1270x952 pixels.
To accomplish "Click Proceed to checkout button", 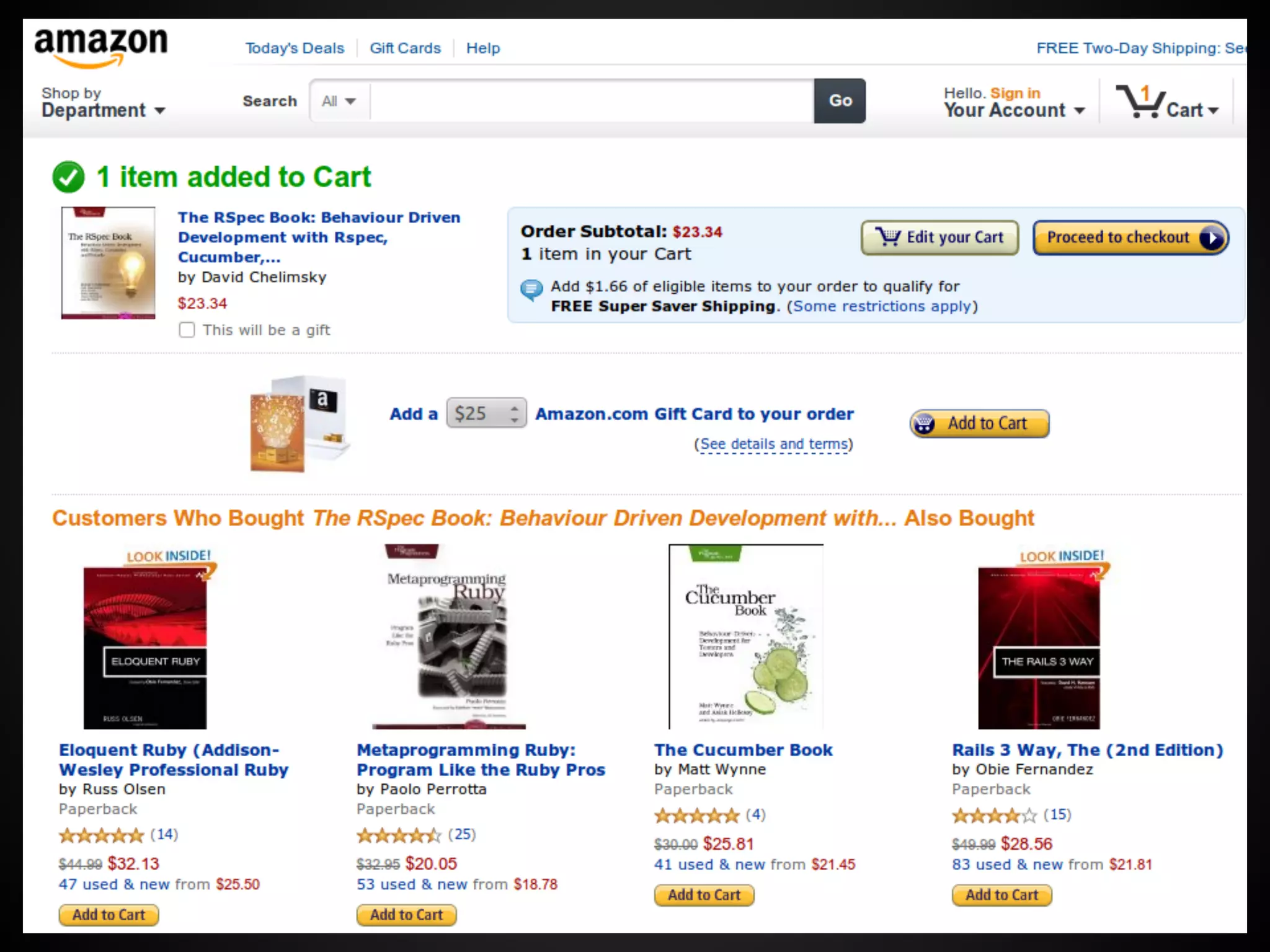I will (1130, 237).
